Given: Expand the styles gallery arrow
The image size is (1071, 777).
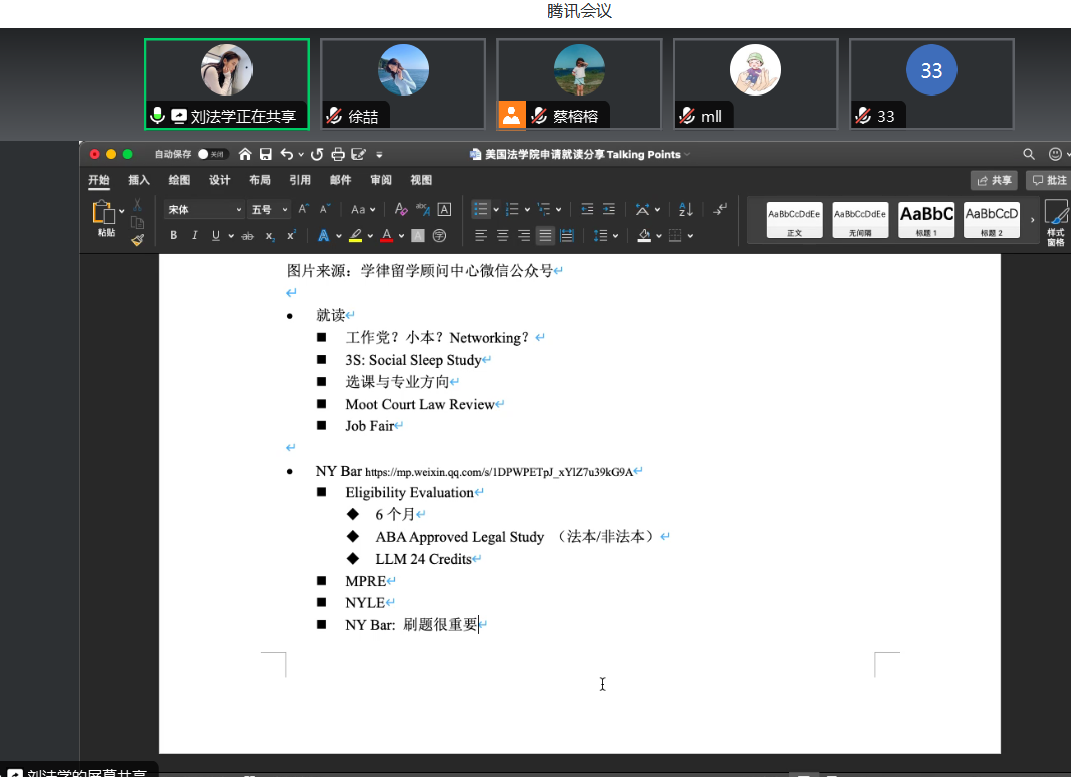Looking at the screenshot, I should 1033,219.
